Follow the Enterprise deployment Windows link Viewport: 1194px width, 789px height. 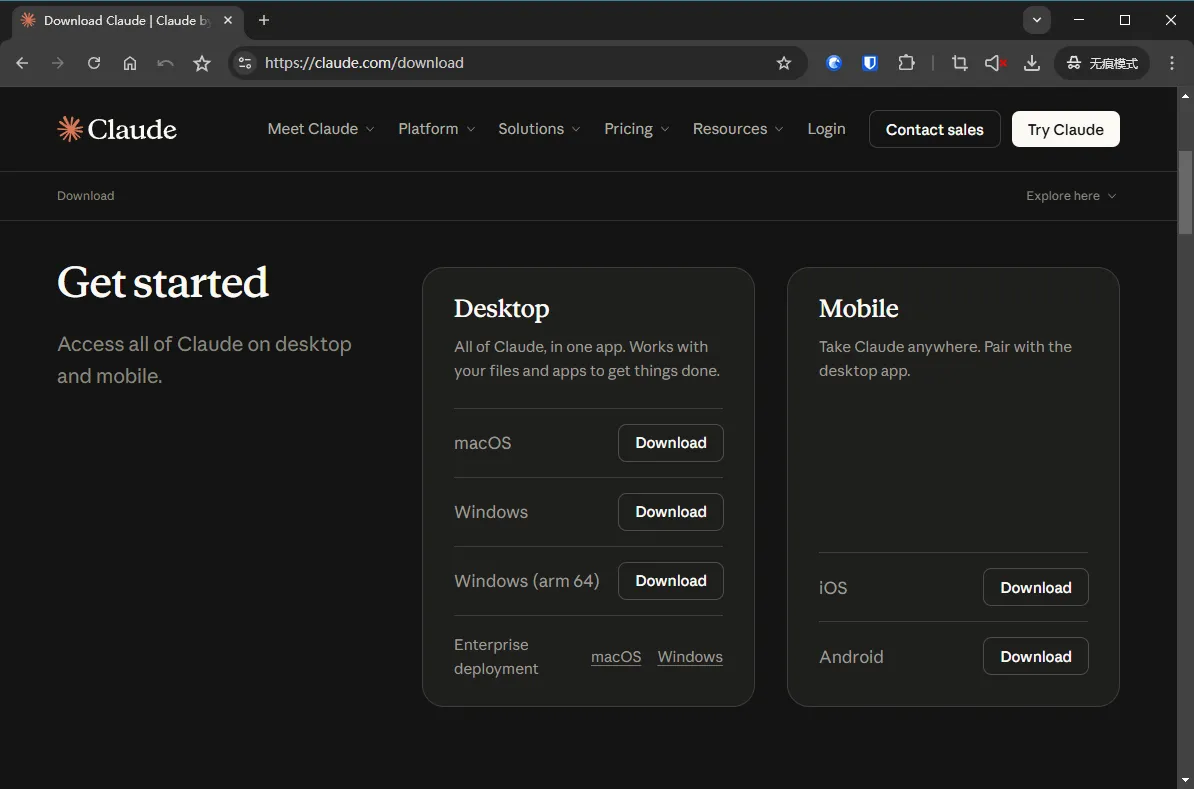[x=690, y=656]
